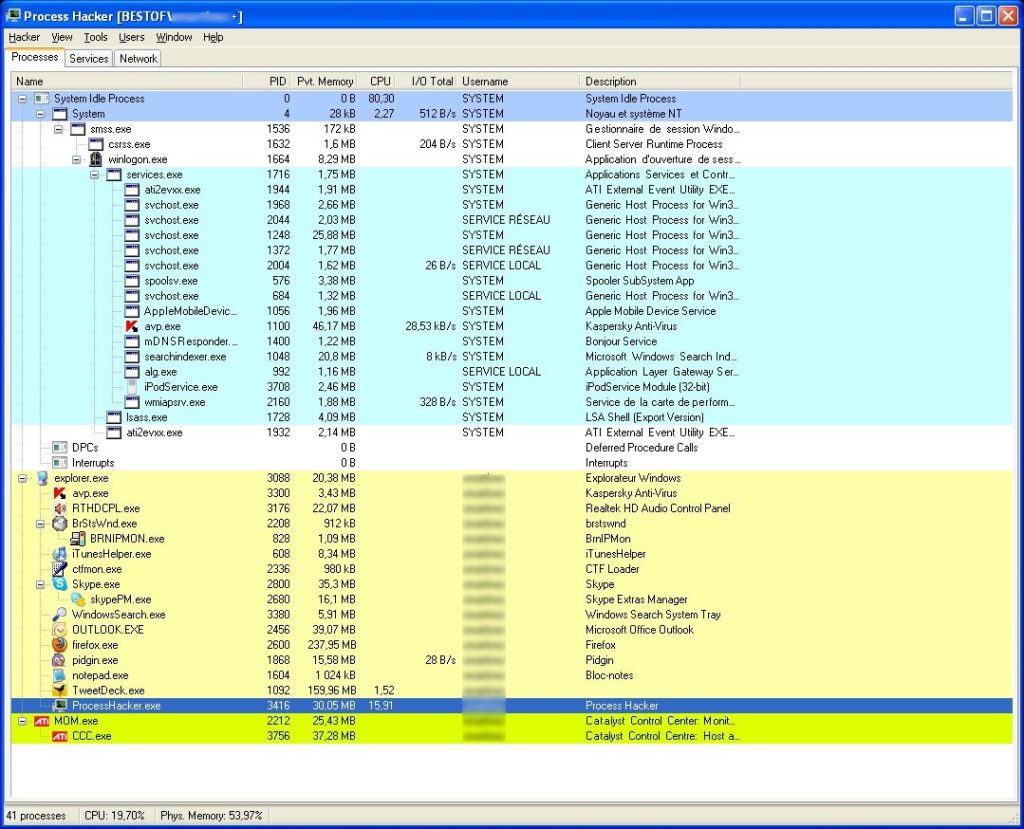Select the csrss.exe process row

click(512, 144)
